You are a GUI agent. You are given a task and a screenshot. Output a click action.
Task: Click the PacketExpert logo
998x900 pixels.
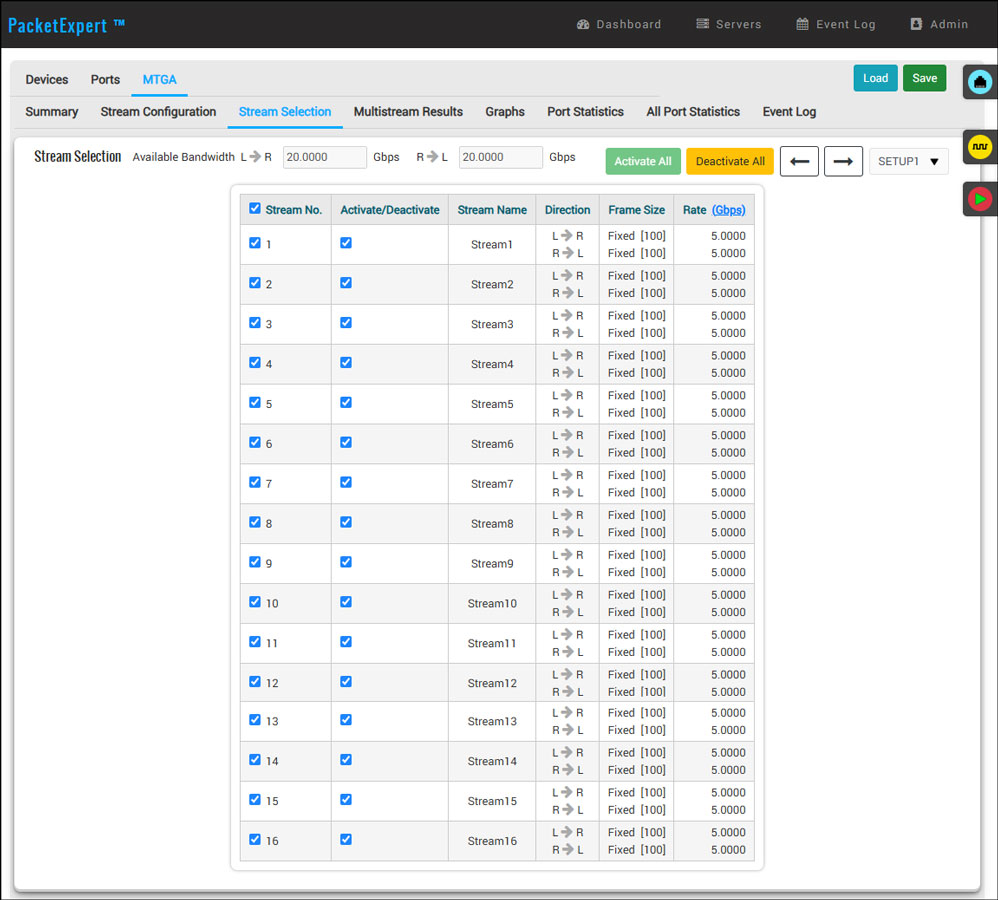point(66,25)
